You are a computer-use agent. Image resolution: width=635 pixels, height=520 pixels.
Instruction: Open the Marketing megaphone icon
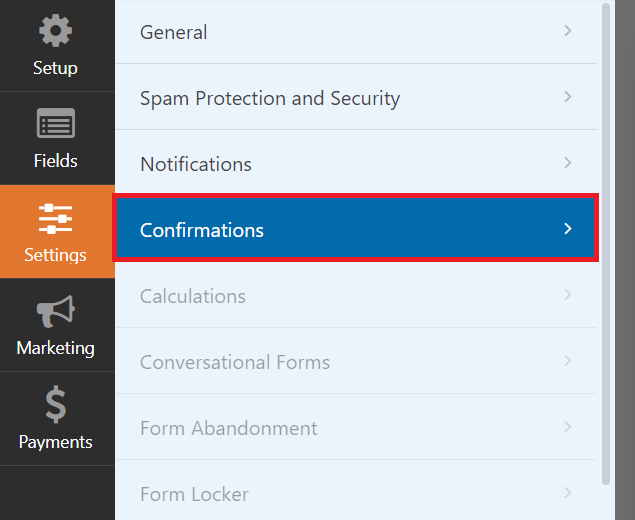56,312
